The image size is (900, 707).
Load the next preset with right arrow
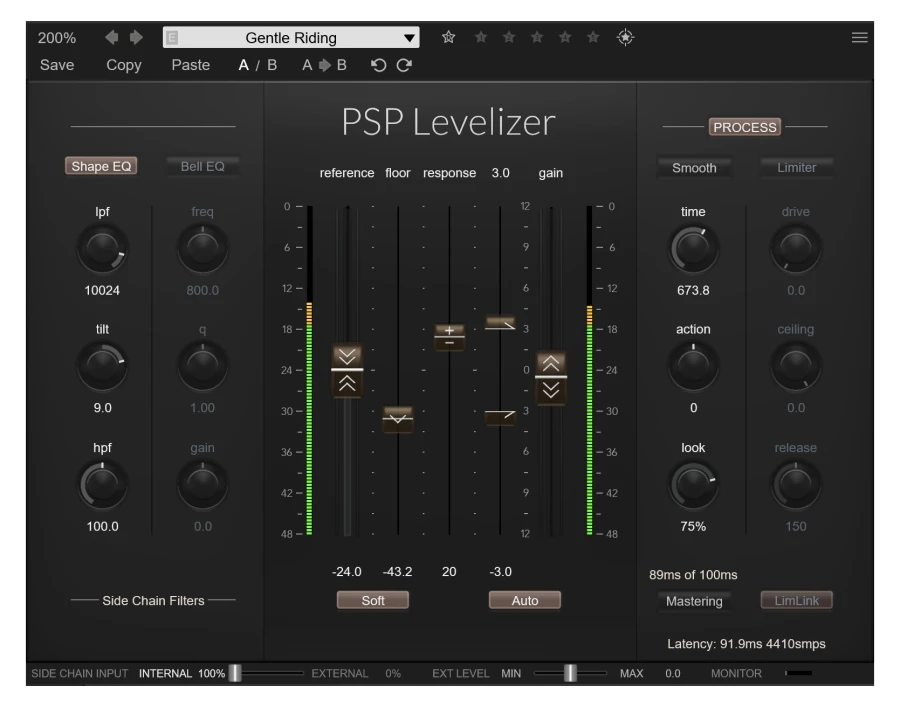coord(136,37)
